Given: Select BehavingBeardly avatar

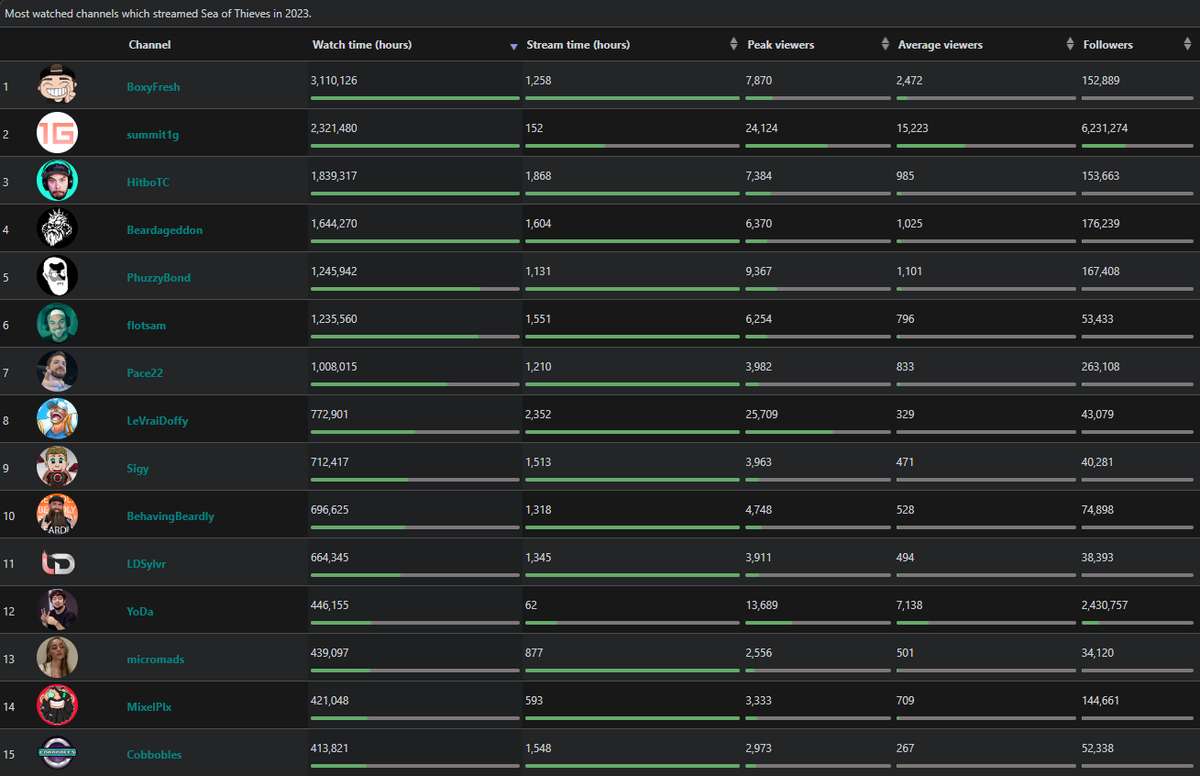Looking at the screenshot, I should click(x=57, y=516).
